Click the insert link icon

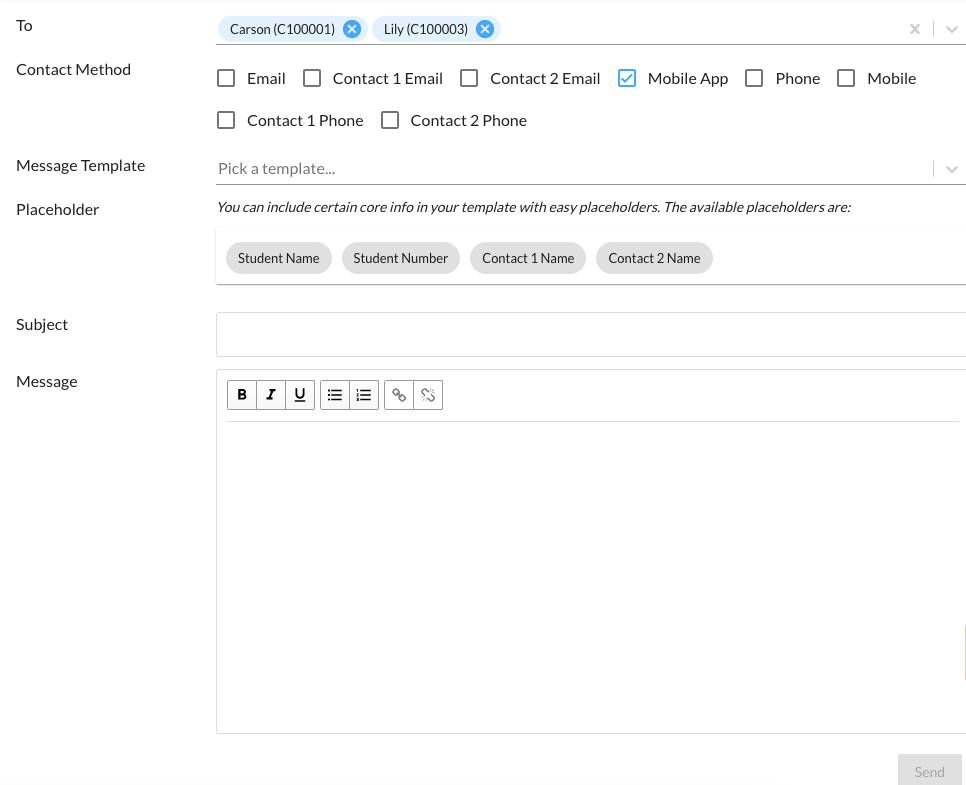coord(399,395)
